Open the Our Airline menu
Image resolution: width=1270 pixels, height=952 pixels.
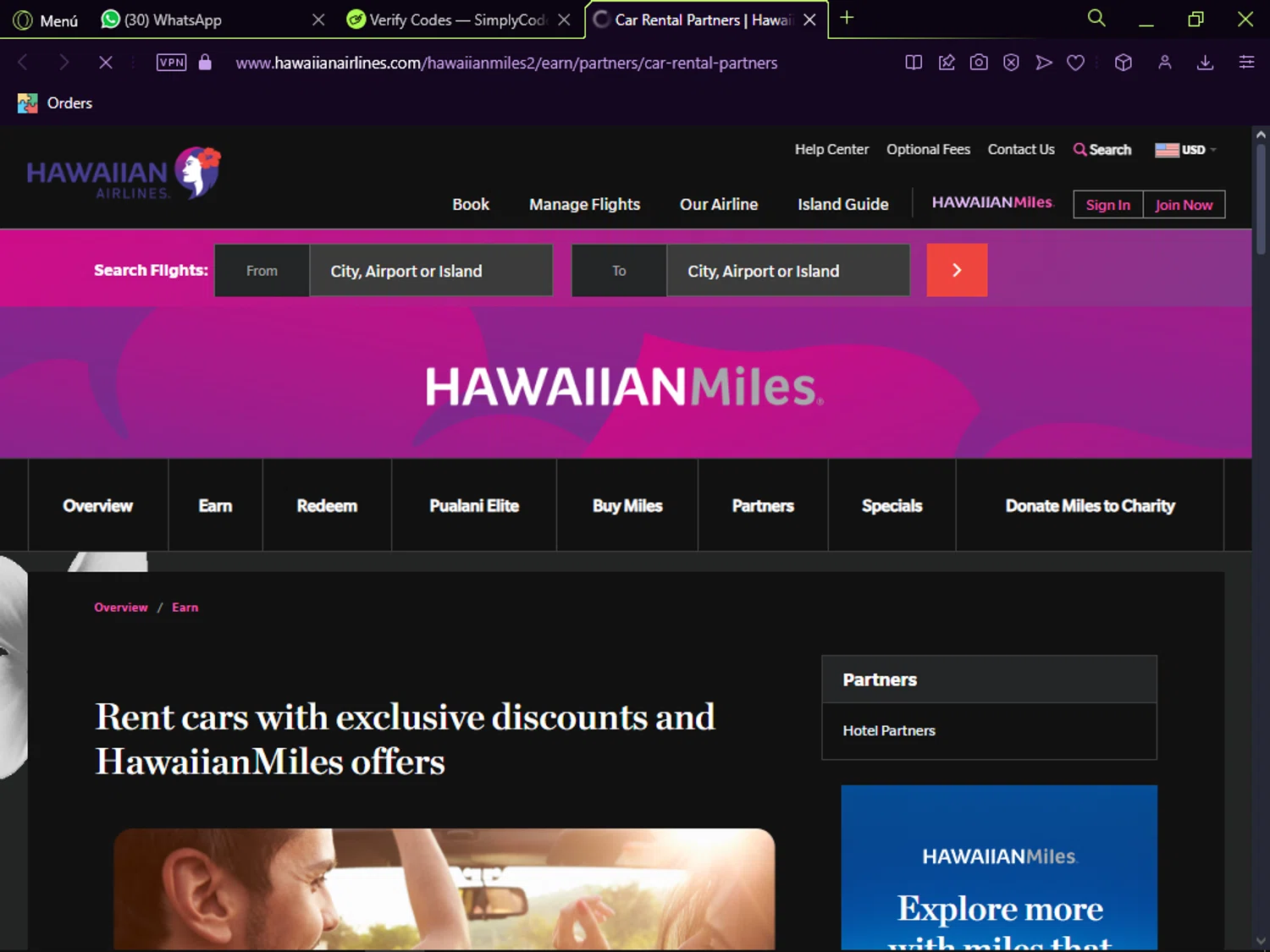pos(719,204)
